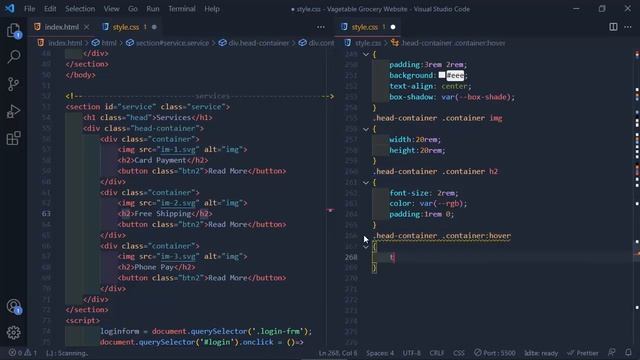Image resolution: width=640 pixels, height=360 pixels.
Task: Click the Scanning status item
Action: click(x=67, y=353)
